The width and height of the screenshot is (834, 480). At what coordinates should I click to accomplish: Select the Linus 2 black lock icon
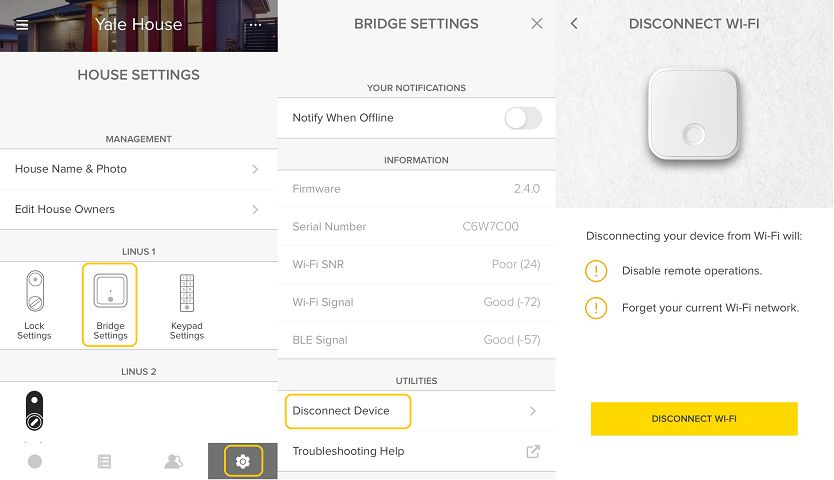point(35,411)
